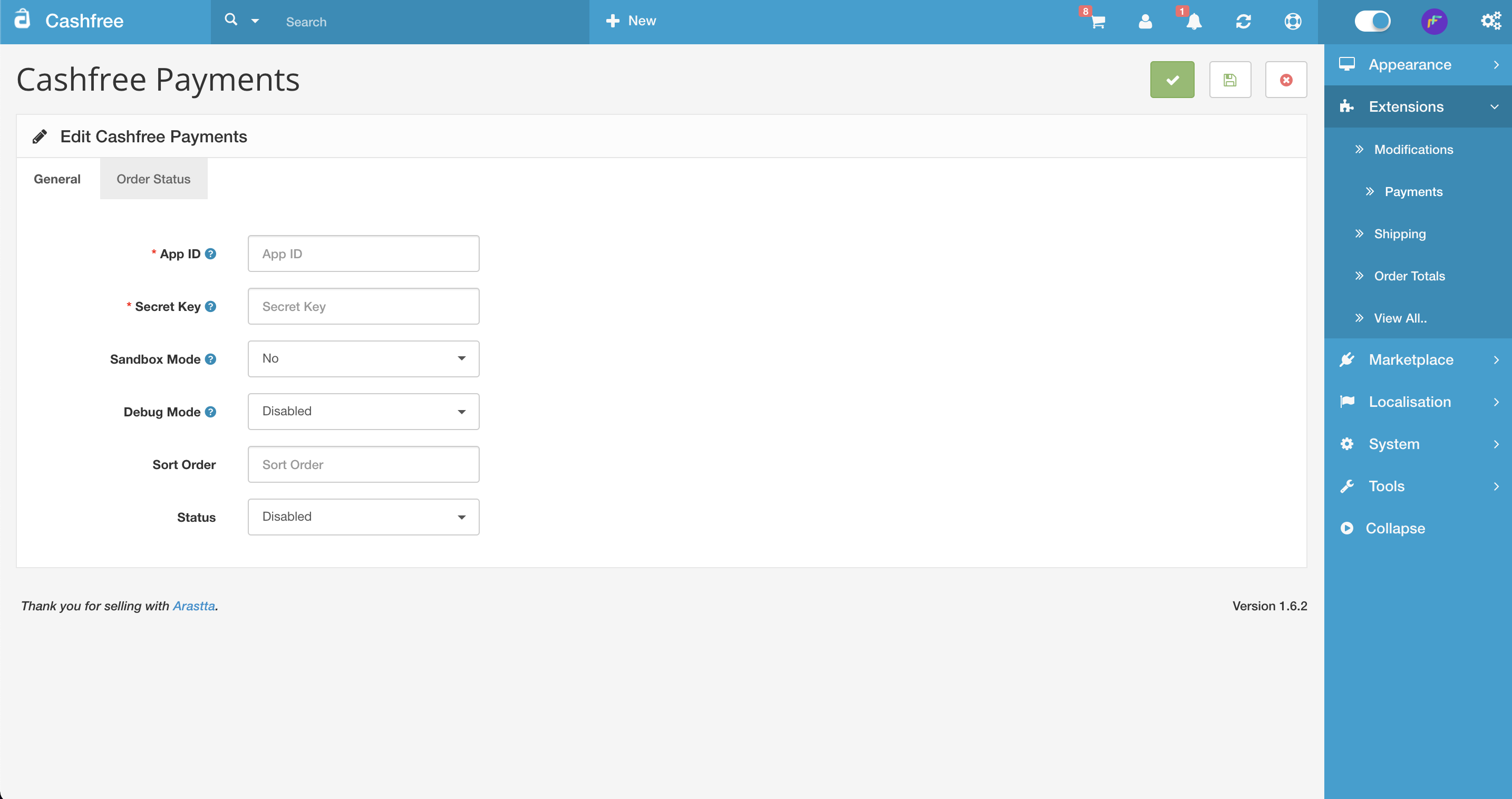Screen dimensions: 1512x799
Task: Open the Sandbox Mode dropdown
Action: (x=363, y=358)
